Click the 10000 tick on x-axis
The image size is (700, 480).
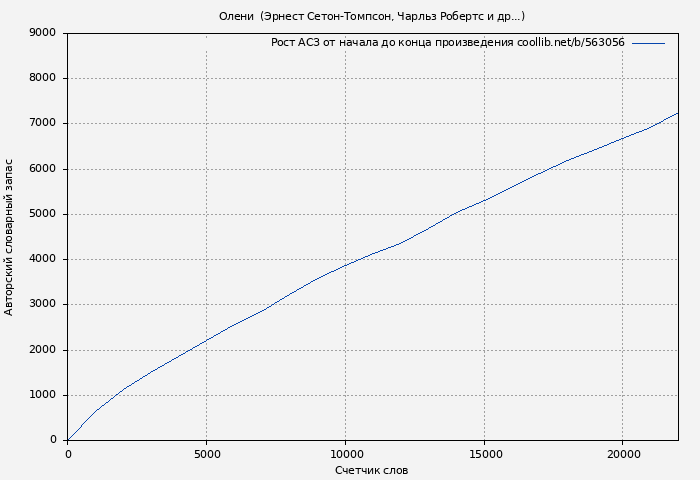(345, 453)
